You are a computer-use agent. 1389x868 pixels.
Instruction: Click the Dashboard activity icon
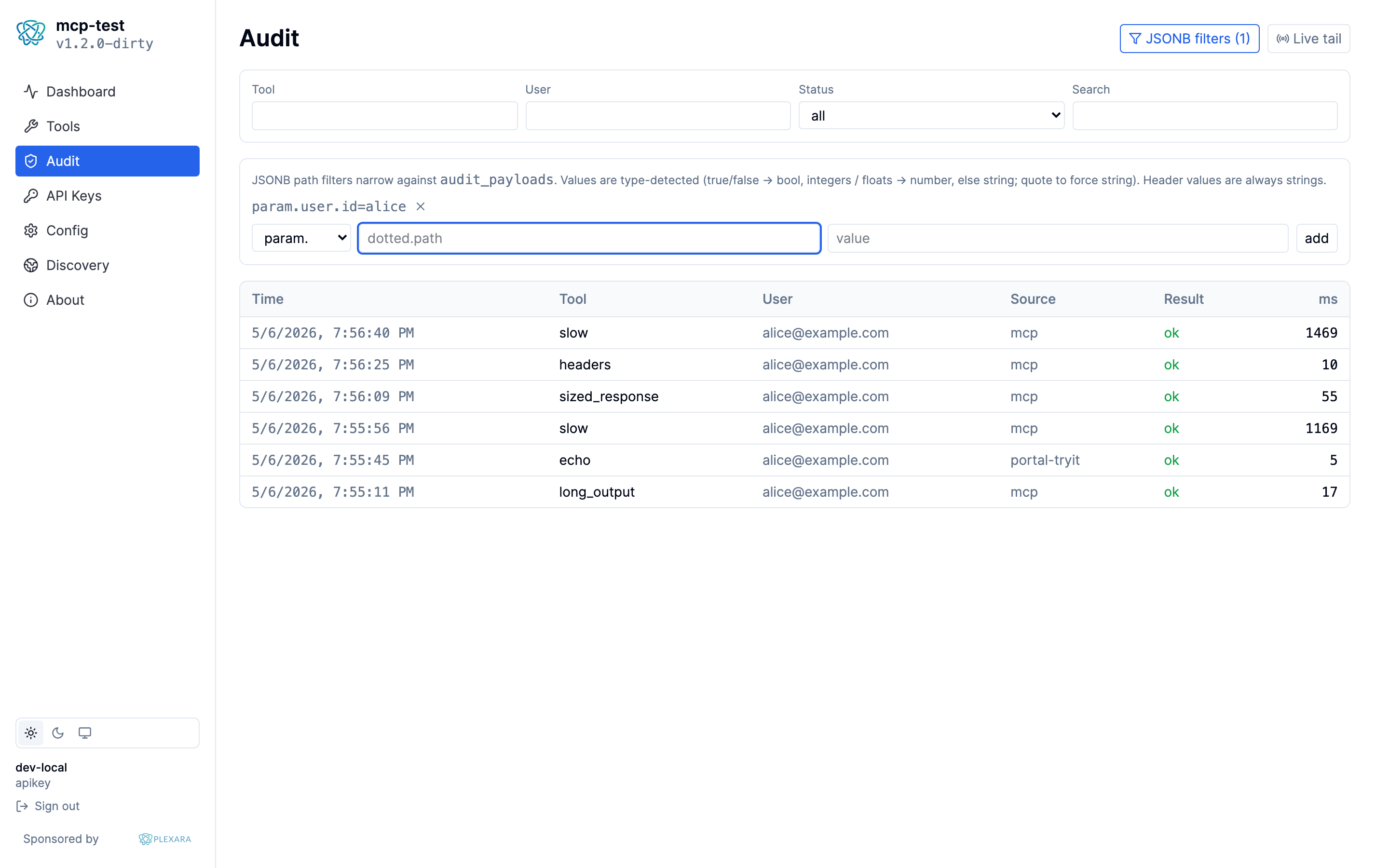(31, 91)
